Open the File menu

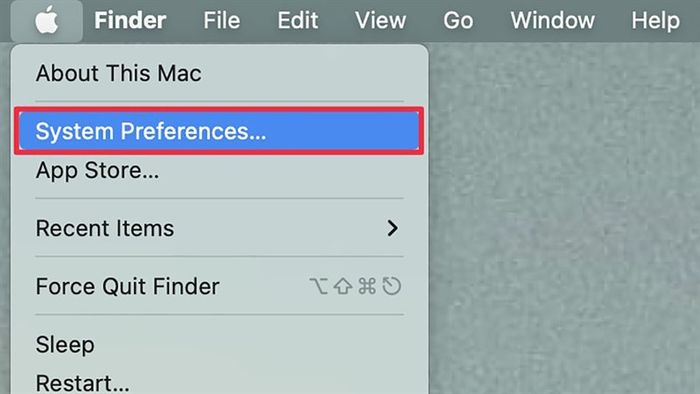pyautogui.click(x=222, y=21)
